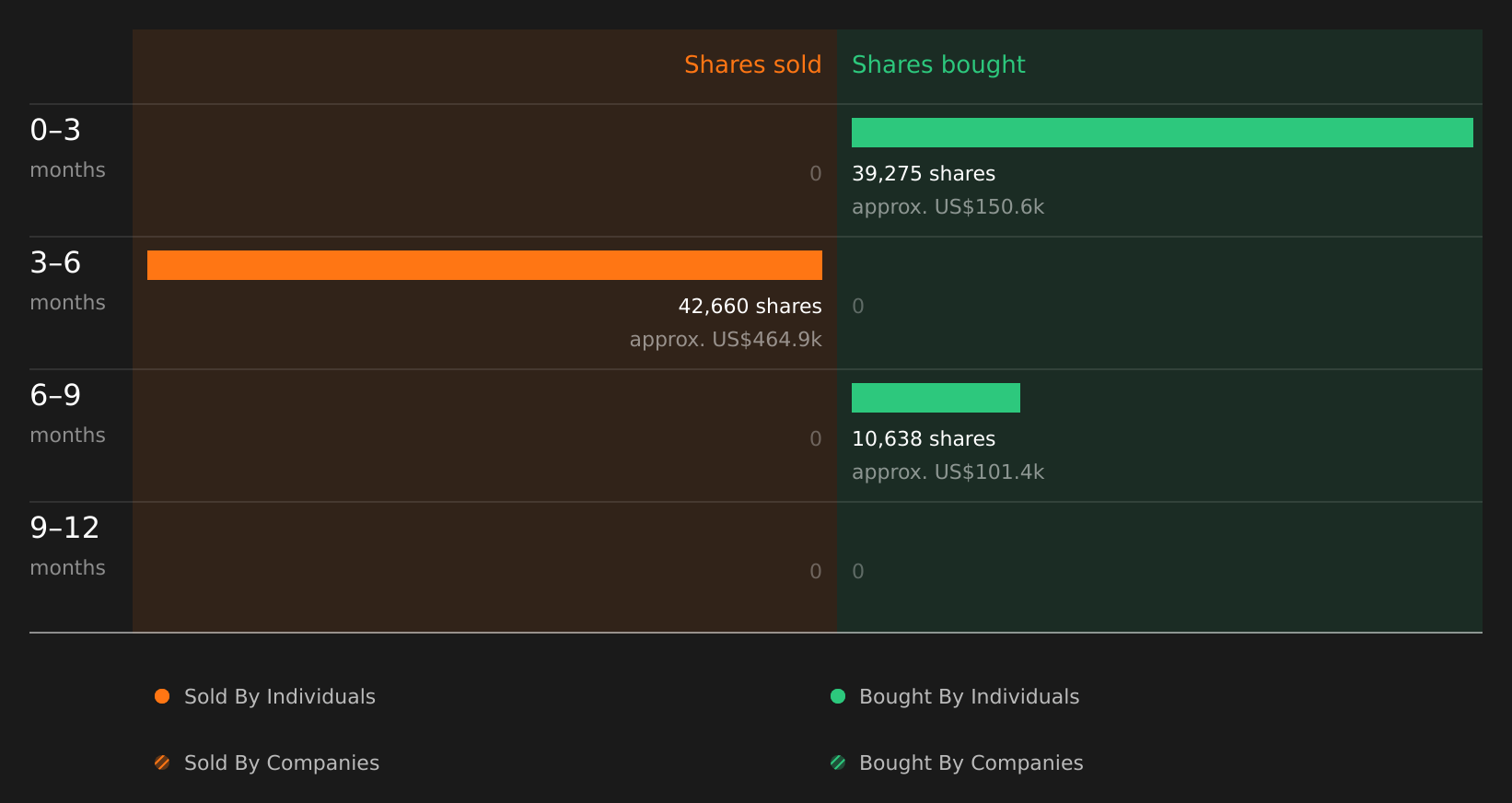Click the orange 3–6 months sold bar
The width and height of the screenshot is (1512, 803).
point(484,265)
